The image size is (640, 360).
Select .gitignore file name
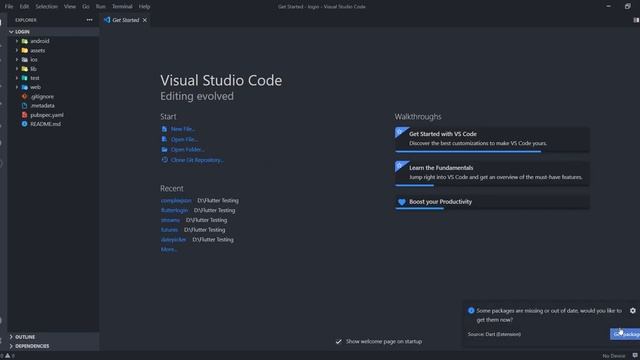(x=42, y=97)
